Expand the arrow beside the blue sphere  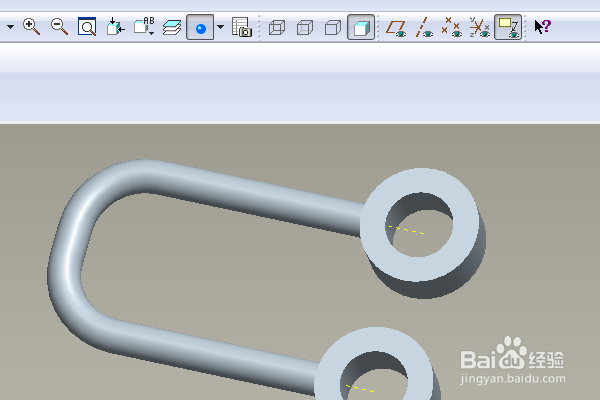pos(220,27)
